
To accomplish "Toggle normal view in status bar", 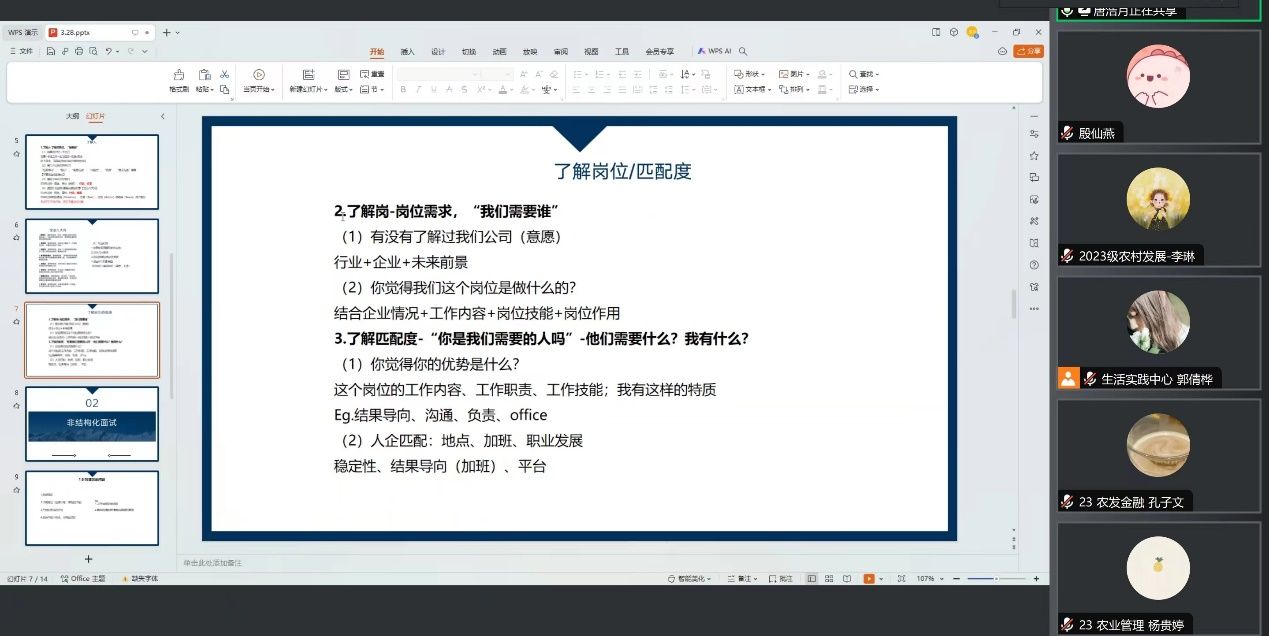I will tap(811, 579).
